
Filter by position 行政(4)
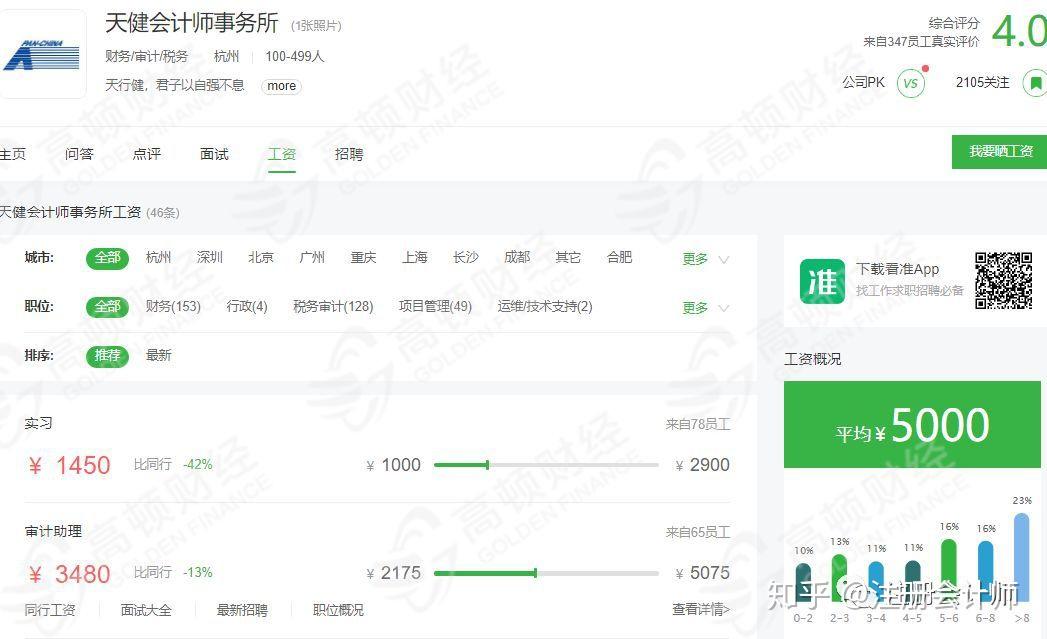pos(247,306)
